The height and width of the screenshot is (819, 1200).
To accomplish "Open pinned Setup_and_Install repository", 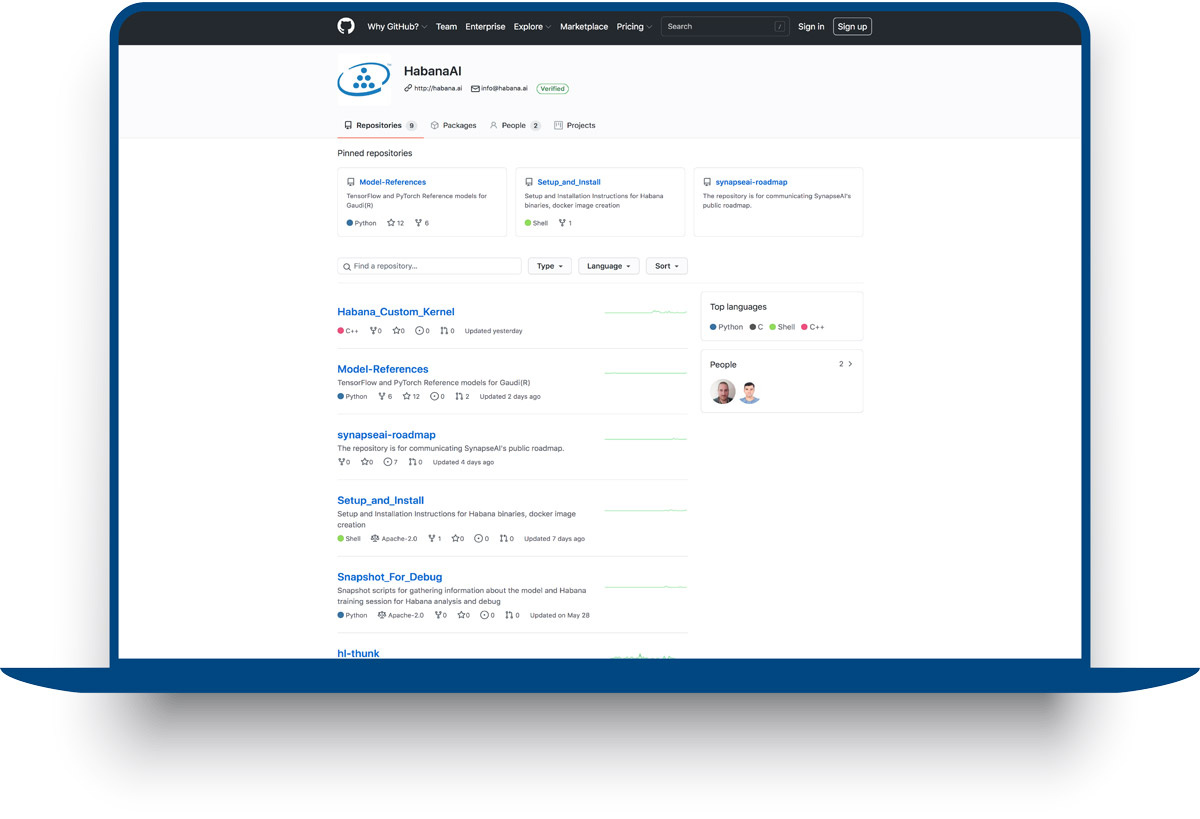I will point(569,182).
